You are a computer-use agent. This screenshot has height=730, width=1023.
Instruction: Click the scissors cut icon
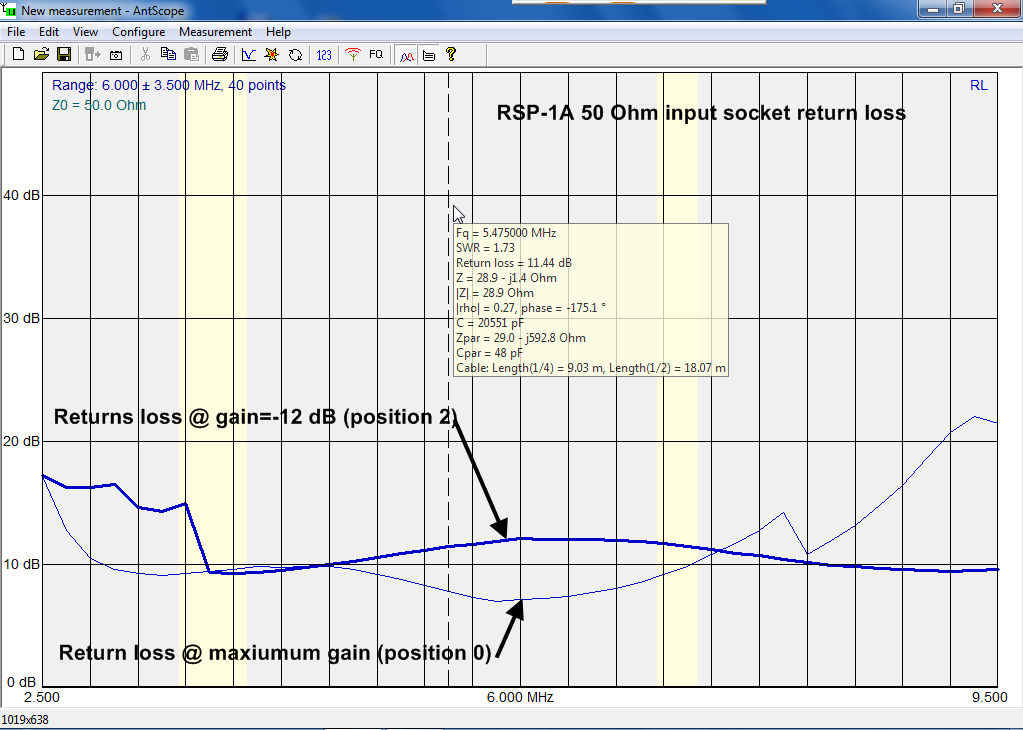coord(145,55)
